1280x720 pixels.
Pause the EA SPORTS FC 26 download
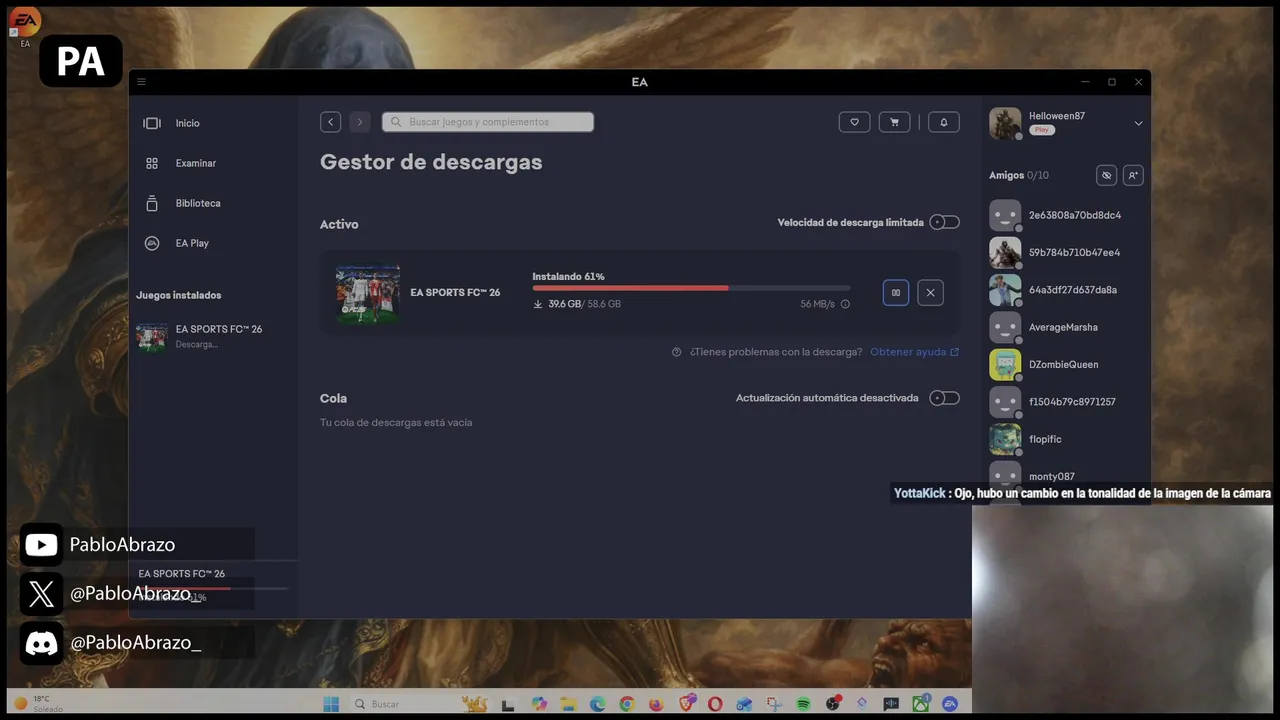point(896,292)
